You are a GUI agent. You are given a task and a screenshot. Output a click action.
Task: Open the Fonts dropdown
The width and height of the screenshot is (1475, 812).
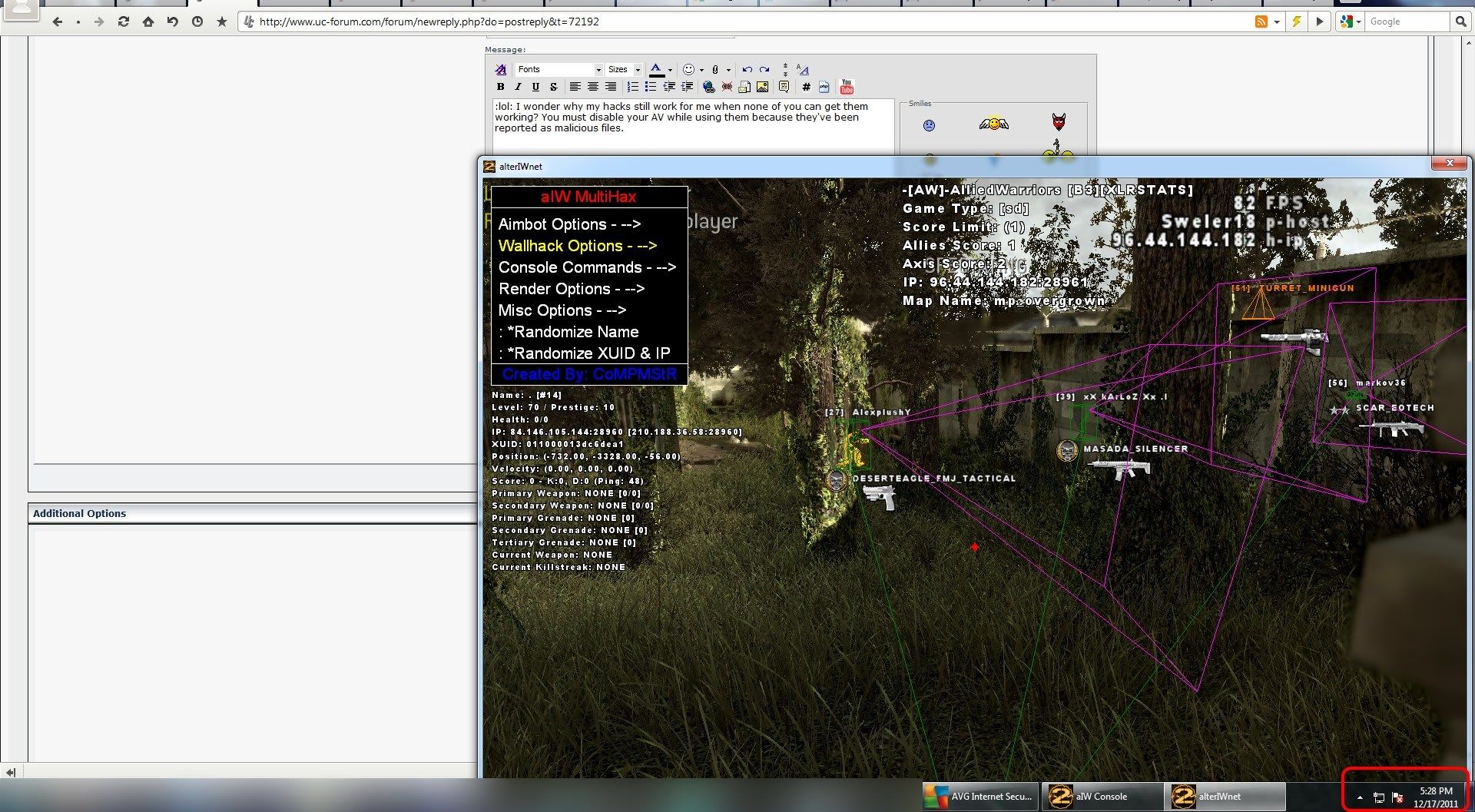click(x=559, y=69)
